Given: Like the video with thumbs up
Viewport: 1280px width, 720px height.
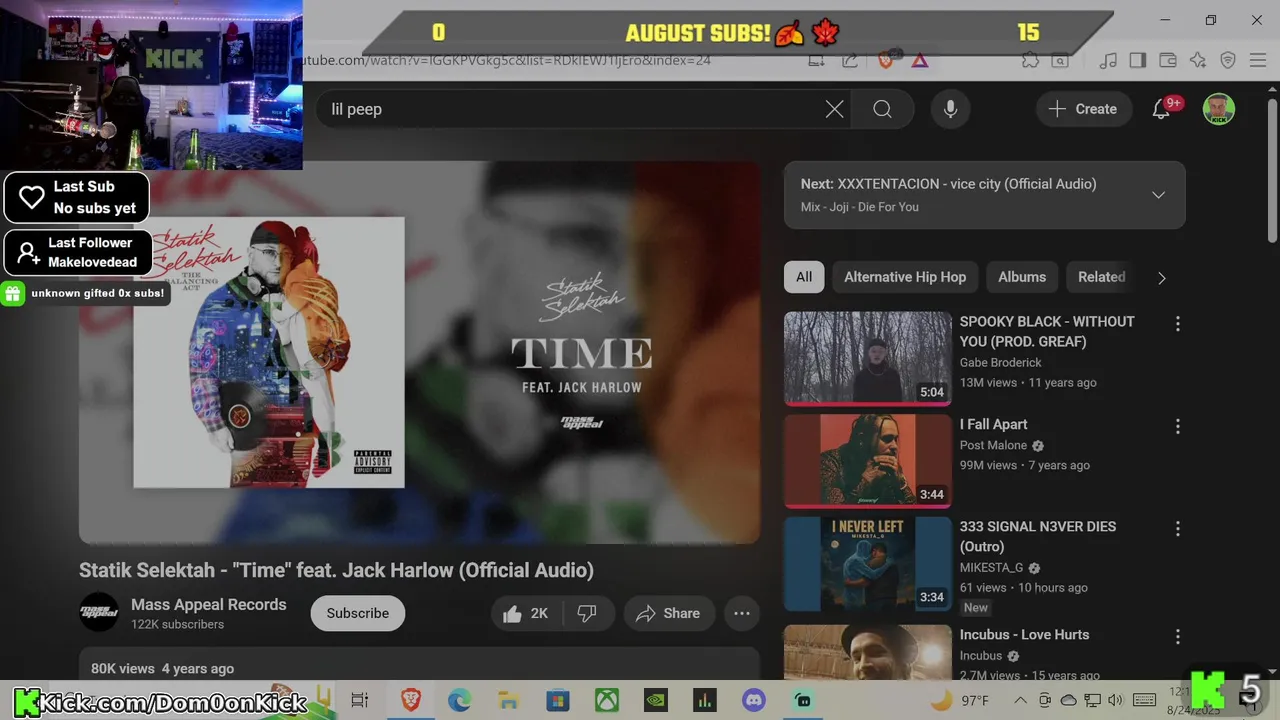Looking at the screenshot, I should pos(526,613).
